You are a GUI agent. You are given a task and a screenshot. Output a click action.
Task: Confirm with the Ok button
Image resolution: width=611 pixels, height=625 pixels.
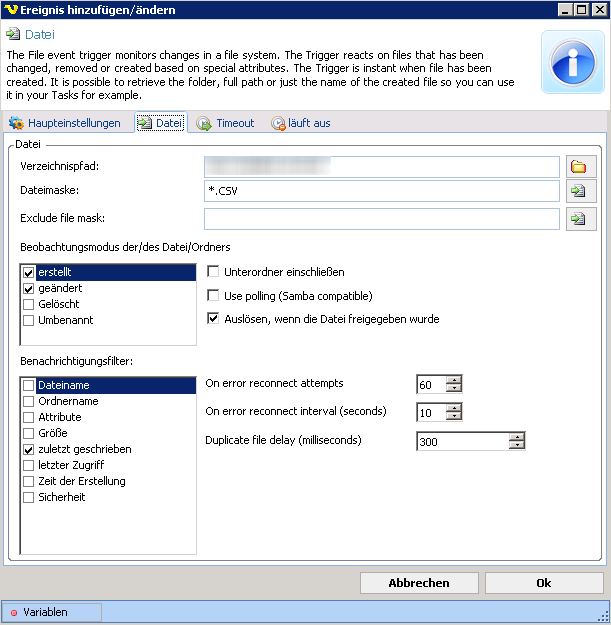coord(543,583)
